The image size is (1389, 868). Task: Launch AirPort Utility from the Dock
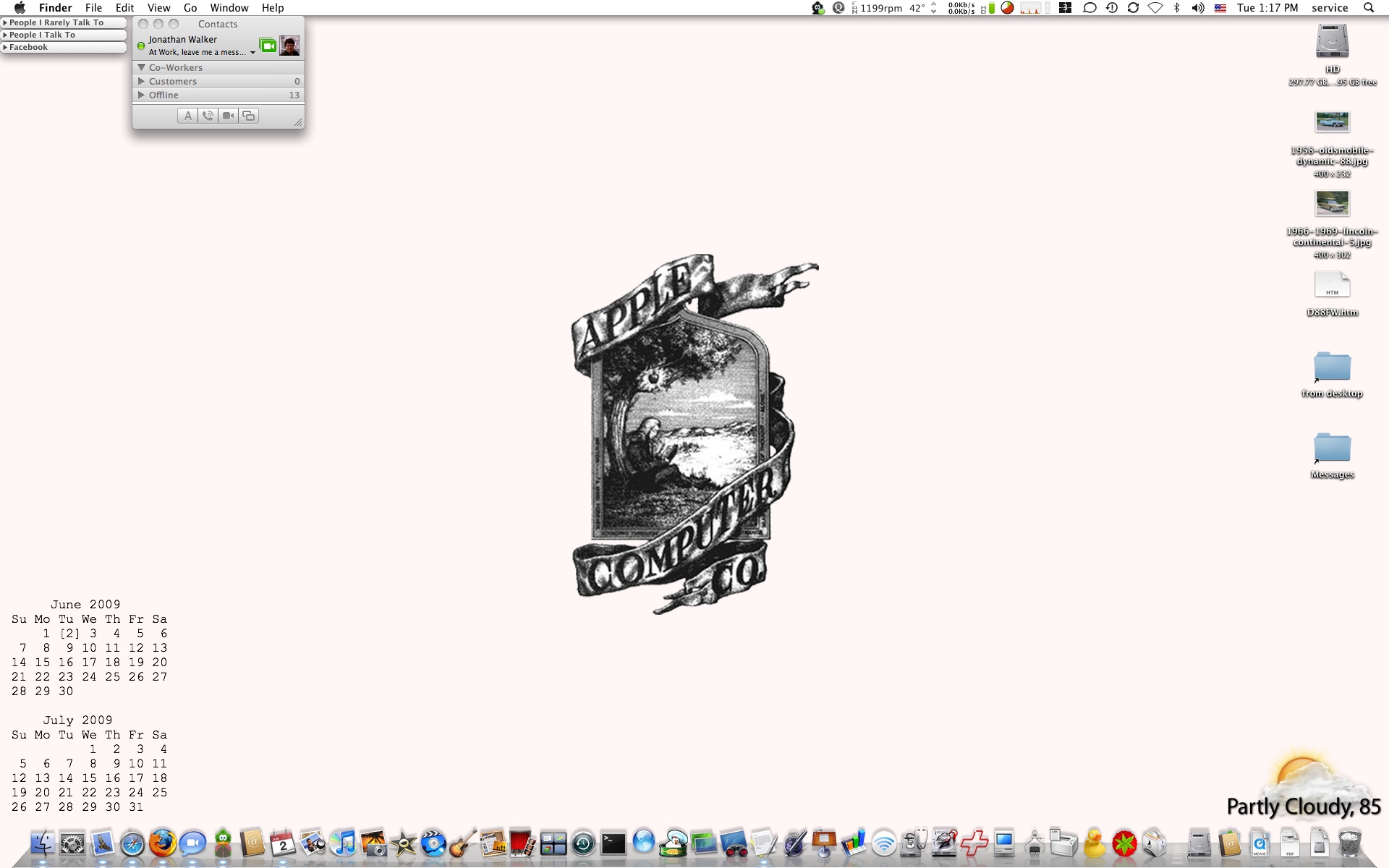tap(884, 843)
